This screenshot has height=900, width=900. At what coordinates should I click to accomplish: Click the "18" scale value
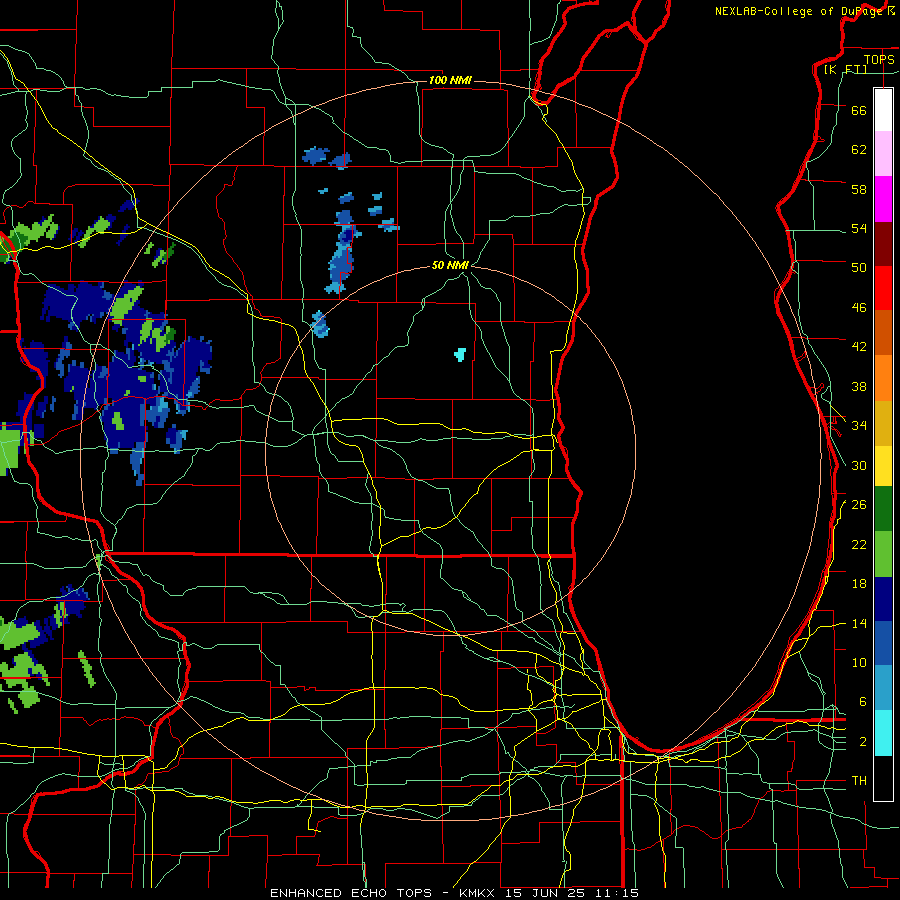(x=859, y=584)
